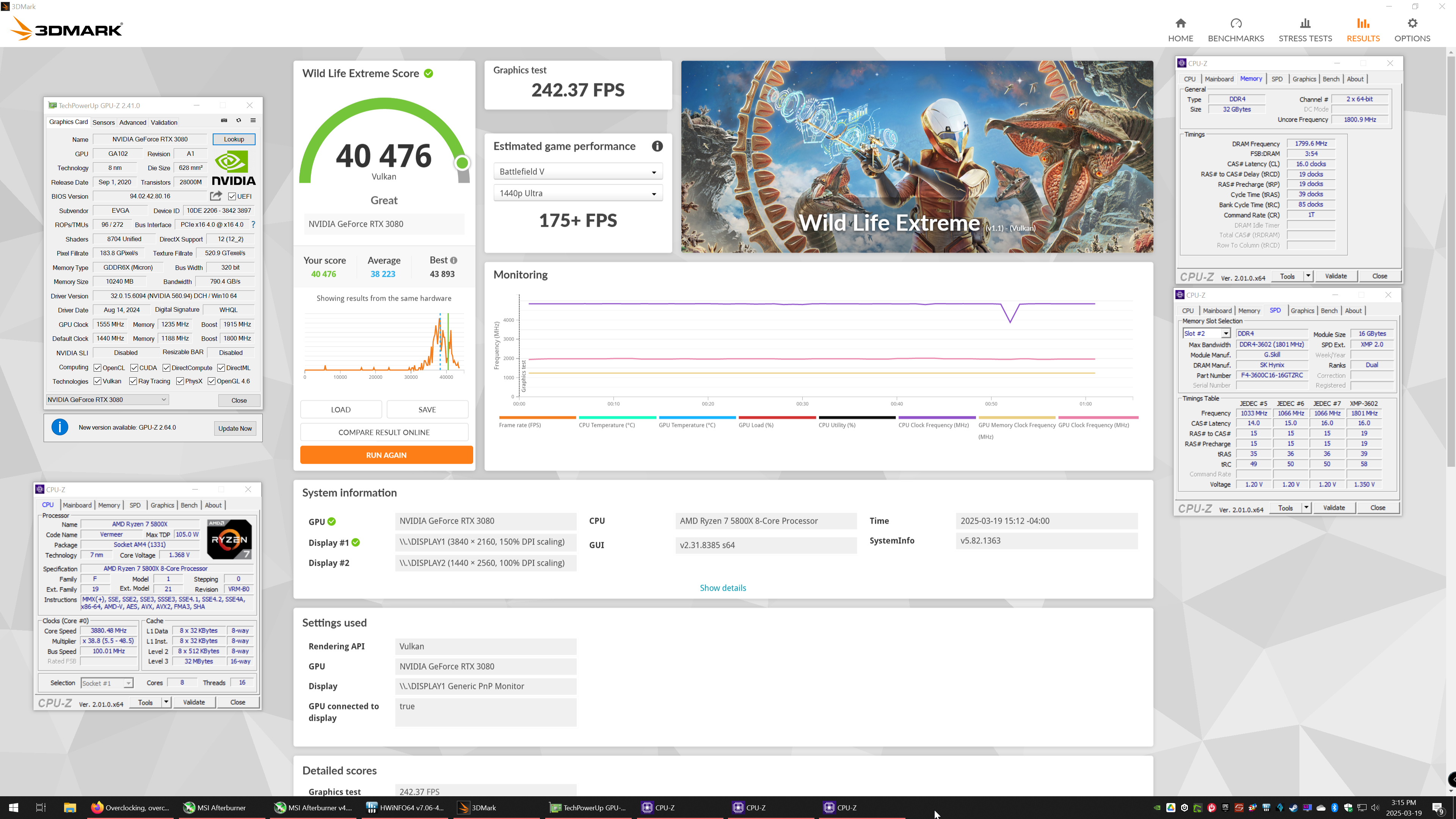Open the HOME section in 3DMark

point(1180,30)
